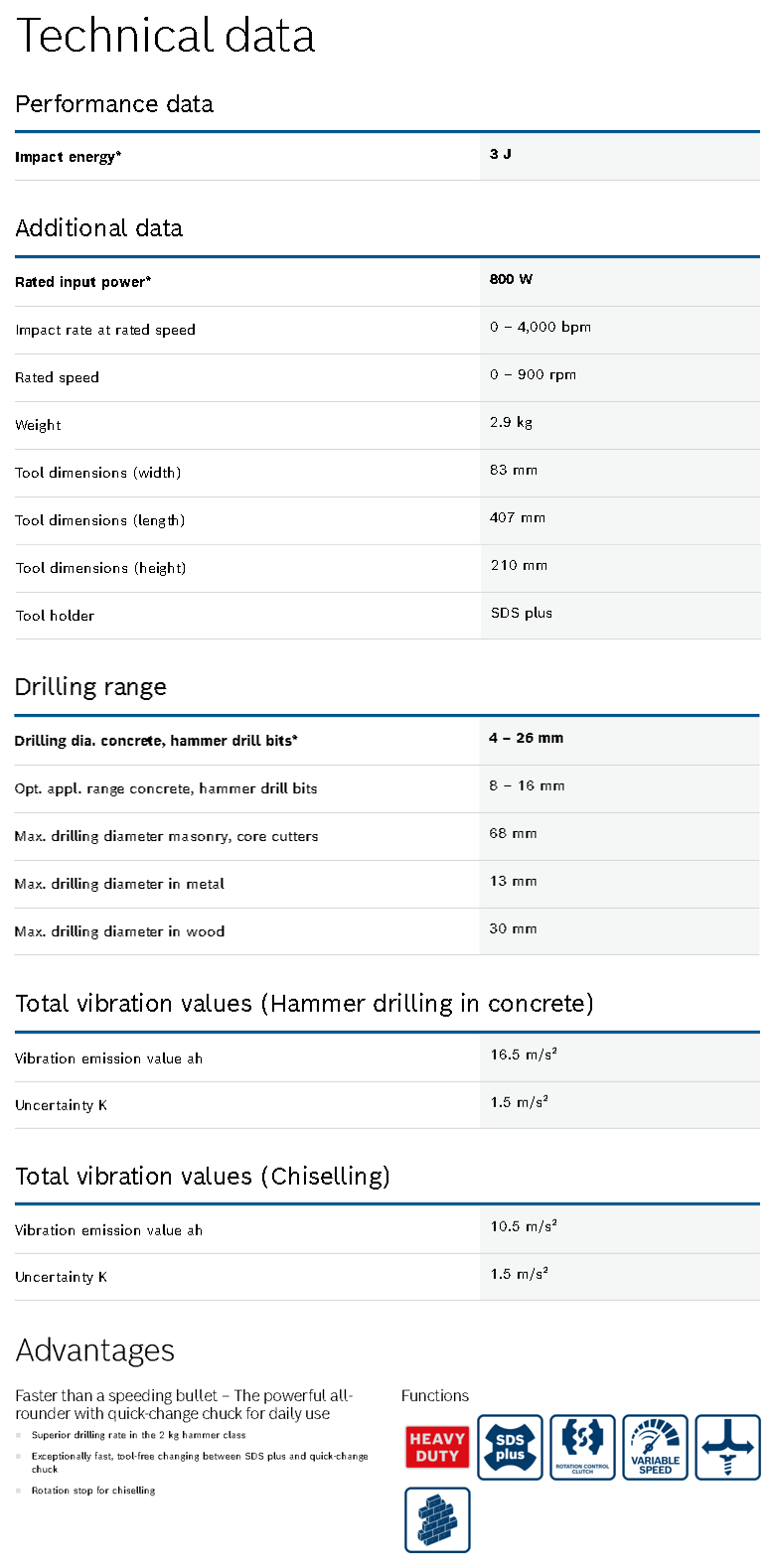Select the brick wall masonry icon
The image size is (776, 1568).
point(437,1519)
